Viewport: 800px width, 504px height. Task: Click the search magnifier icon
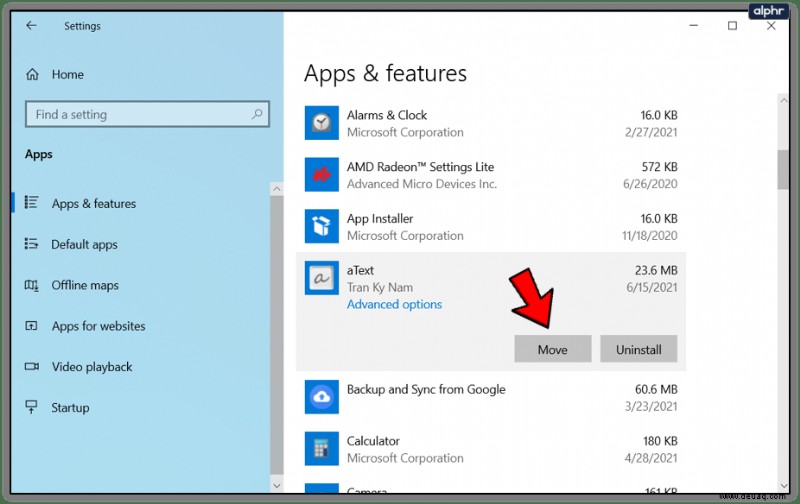click(x=257, y=114)
